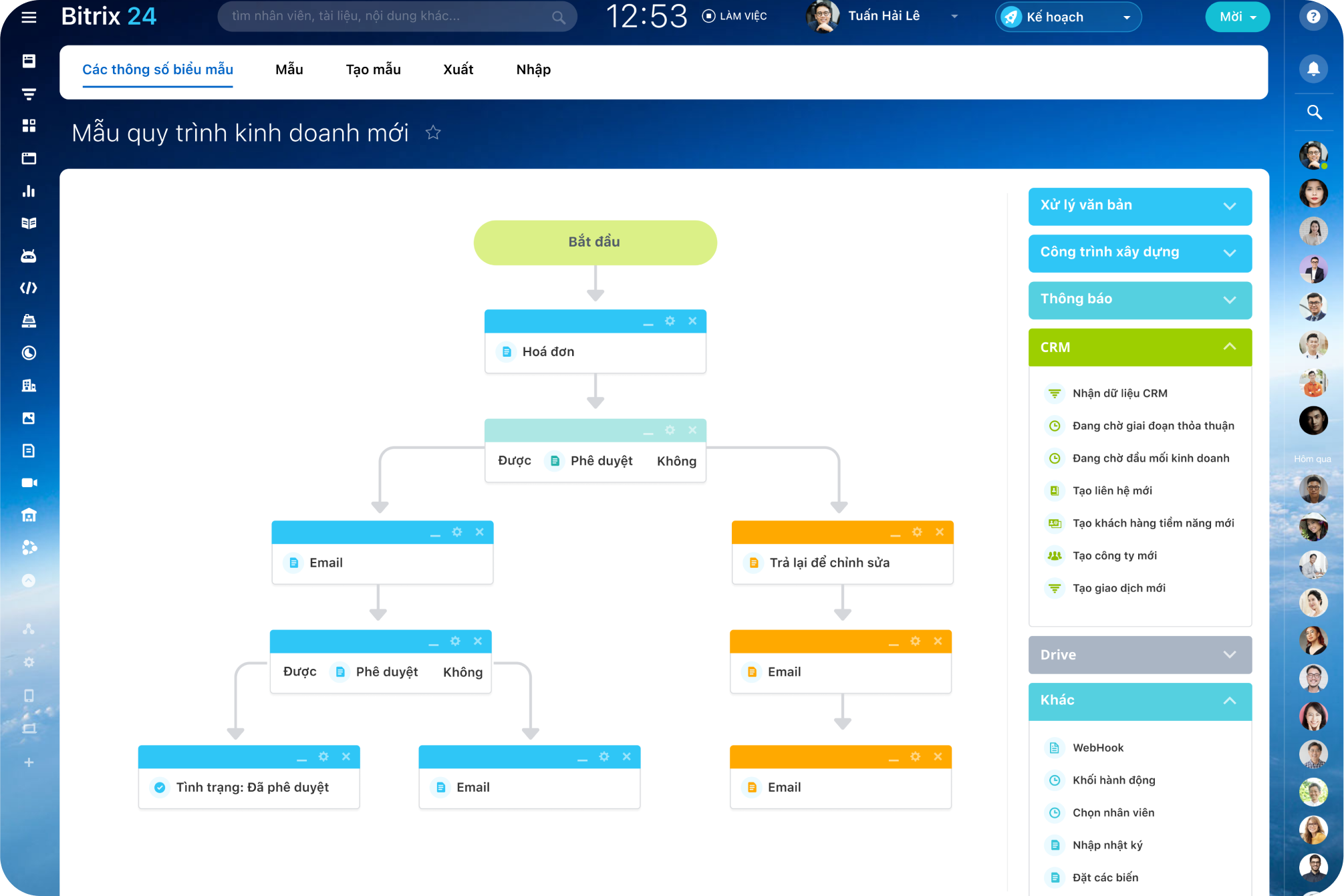Image resolution: width=1344 pixels, height=896 pixels.
Task: Click the help question mark icon
Action: point(1313,17)
